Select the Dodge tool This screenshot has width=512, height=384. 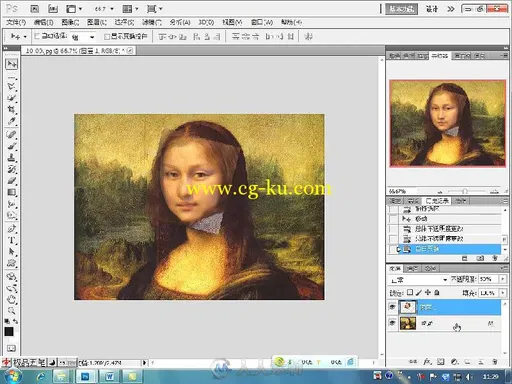[x=11, y=215]
